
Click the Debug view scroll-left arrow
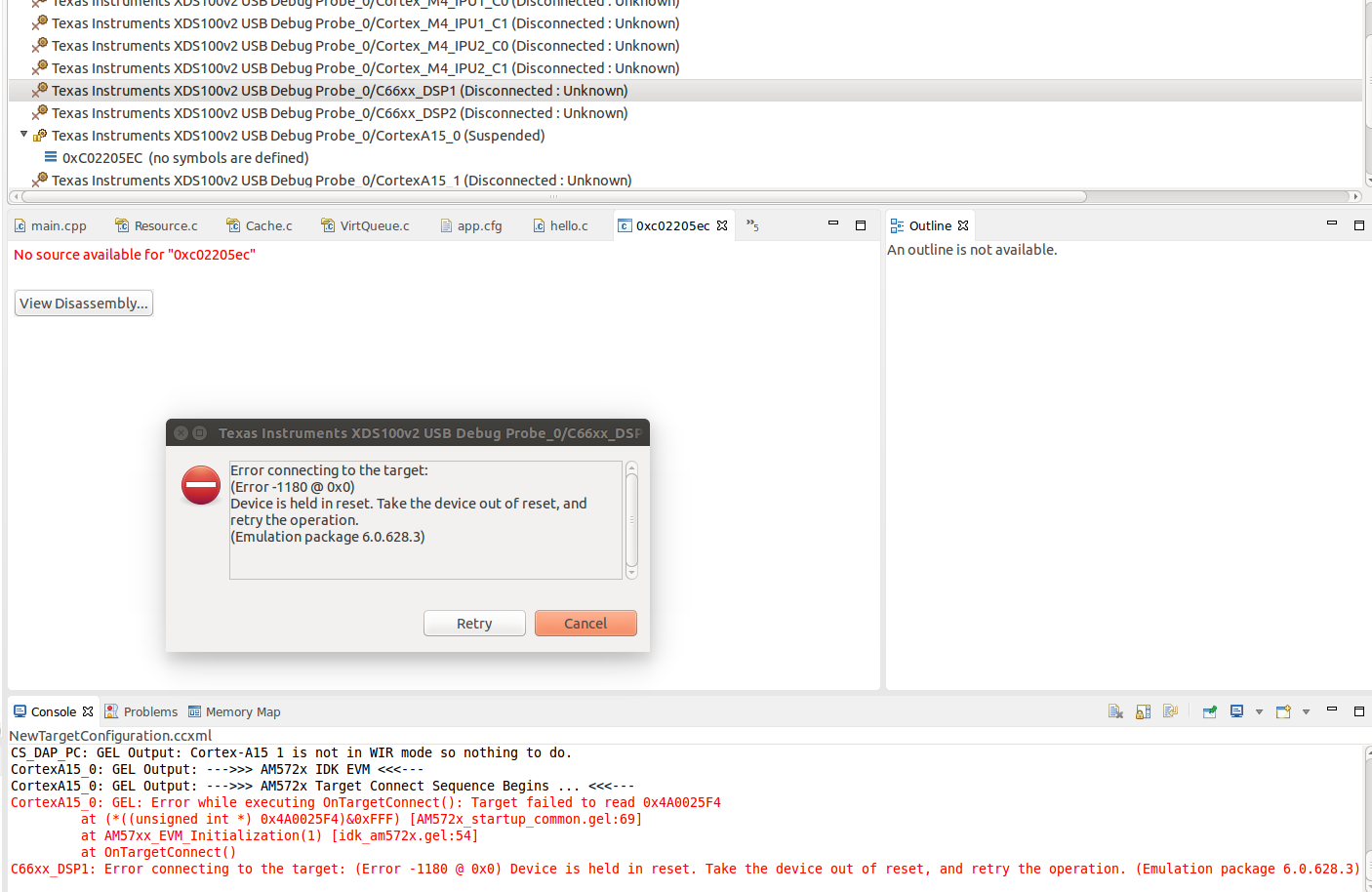click(x=15, y=196)
